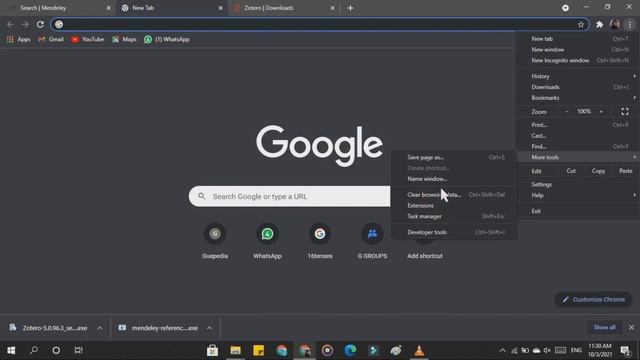Close the downloads bar with X
The width and height of the screenshot is (640, 360).
[x=631, y=327]
